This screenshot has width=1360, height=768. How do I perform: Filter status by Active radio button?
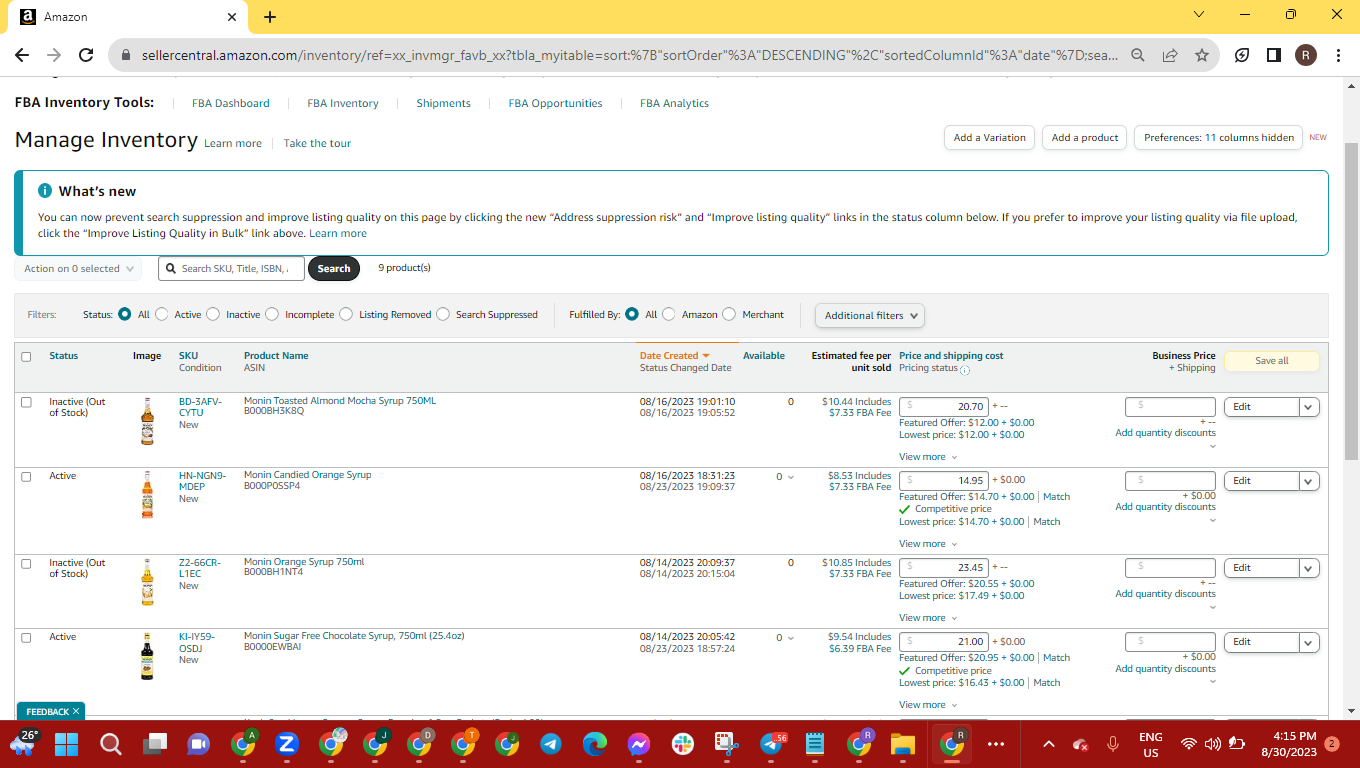[162, 314]
